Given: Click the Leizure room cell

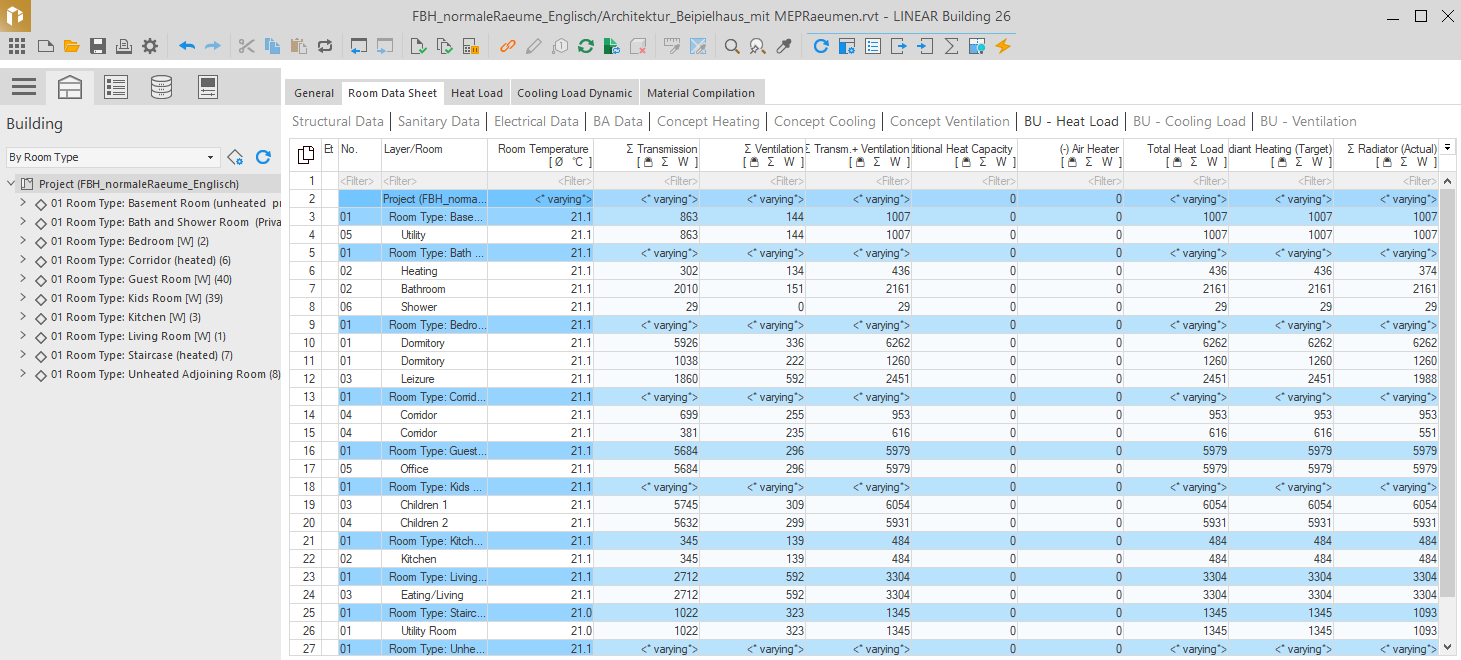Looking at the screenshot, I should [434, 379].
